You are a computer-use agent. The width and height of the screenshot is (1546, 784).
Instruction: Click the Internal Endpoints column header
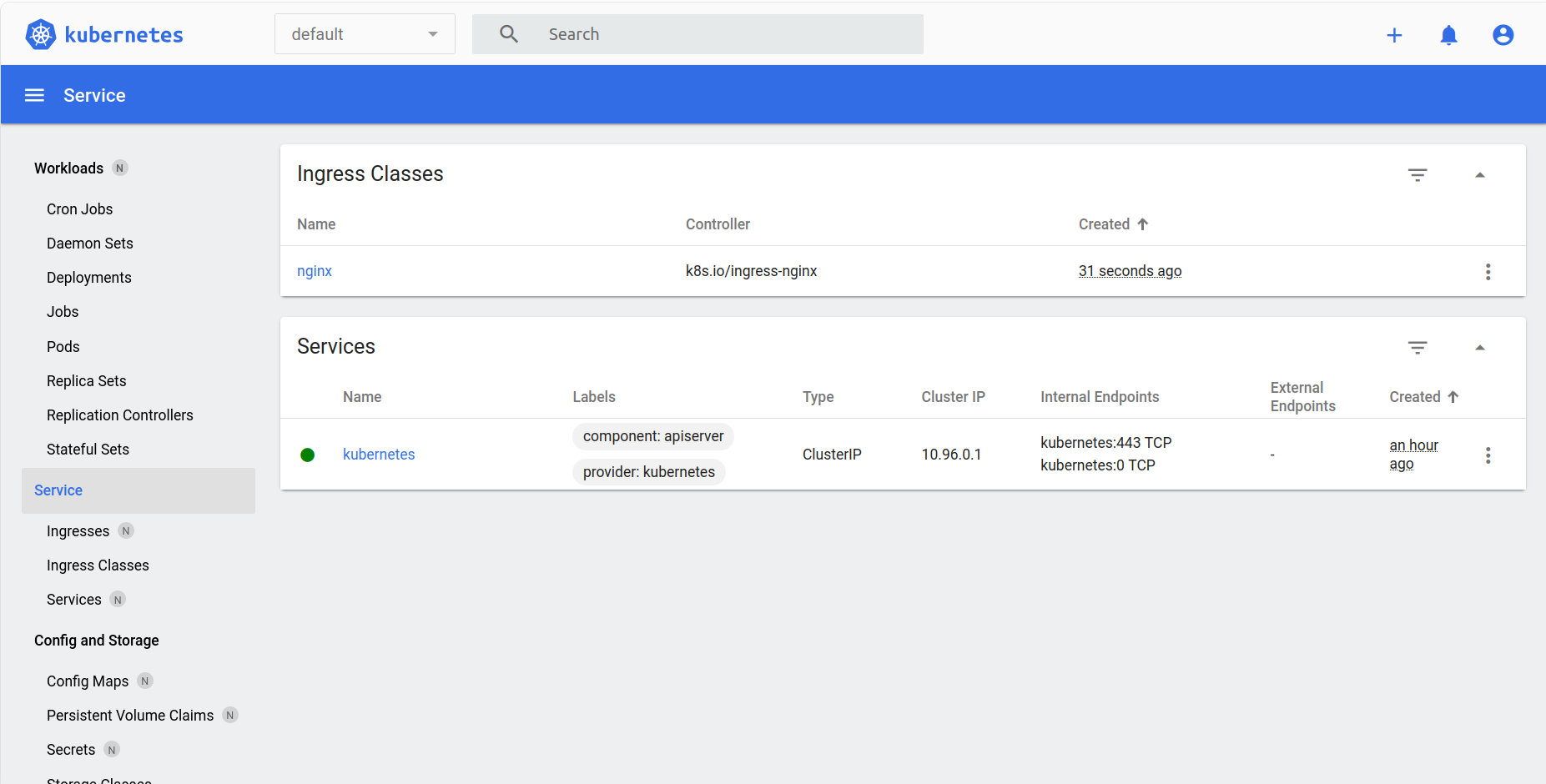coord(1100,397)
